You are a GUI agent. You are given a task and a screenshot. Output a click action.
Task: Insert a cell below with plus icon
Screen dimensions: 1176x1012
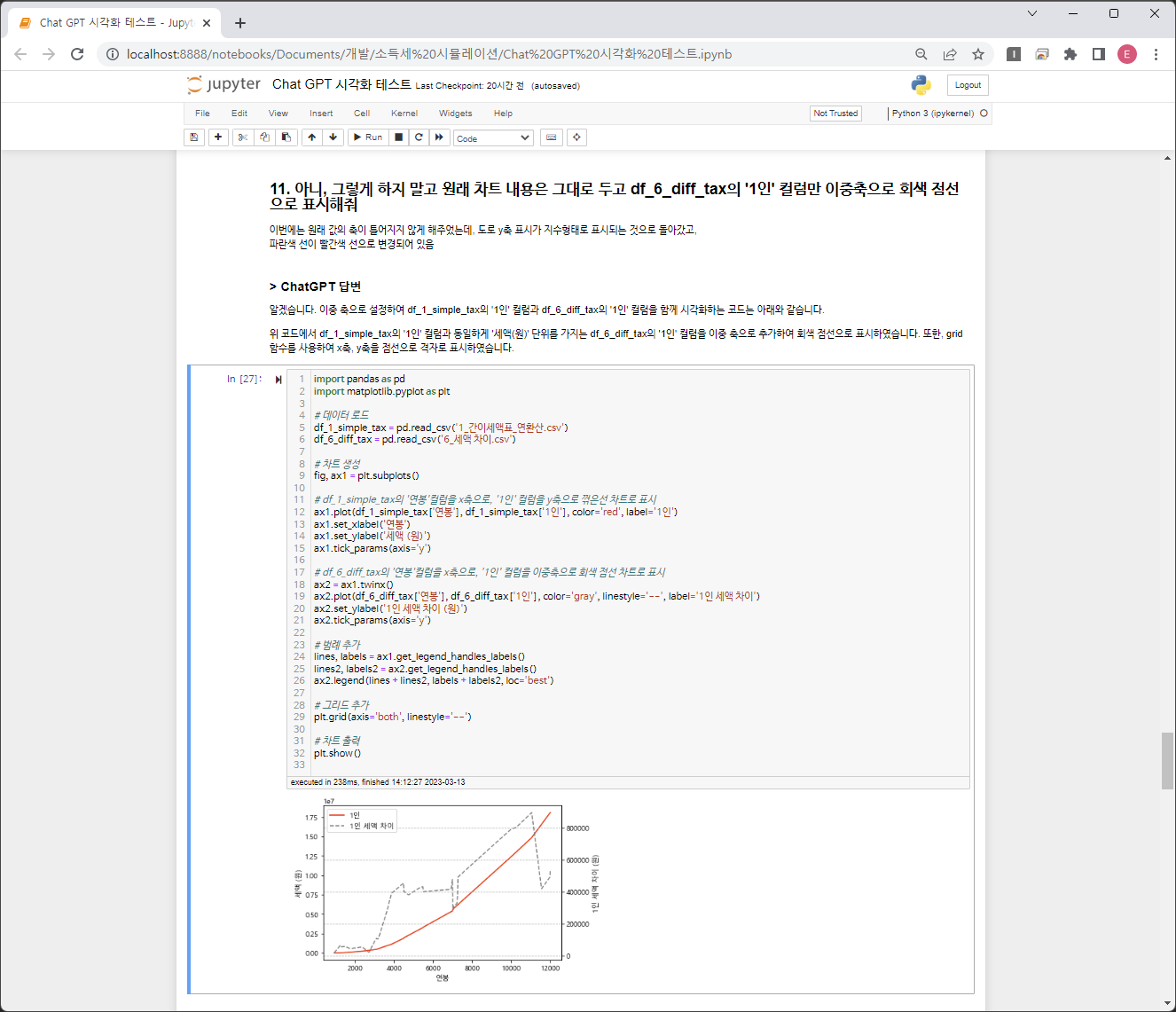point(218,137)
